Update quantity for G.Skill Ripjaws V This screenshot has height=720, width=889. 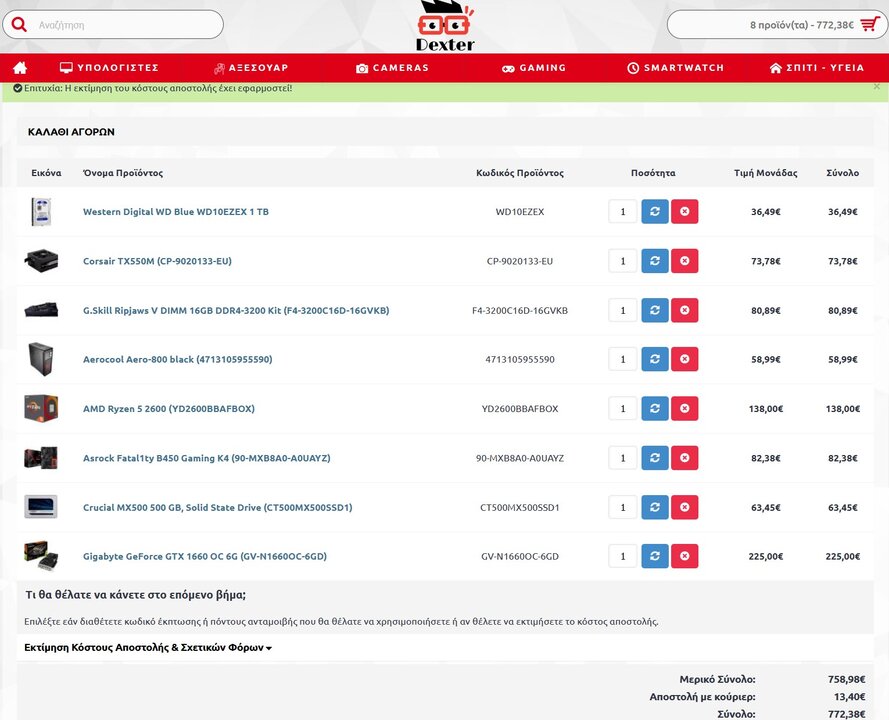coord(655,310)
